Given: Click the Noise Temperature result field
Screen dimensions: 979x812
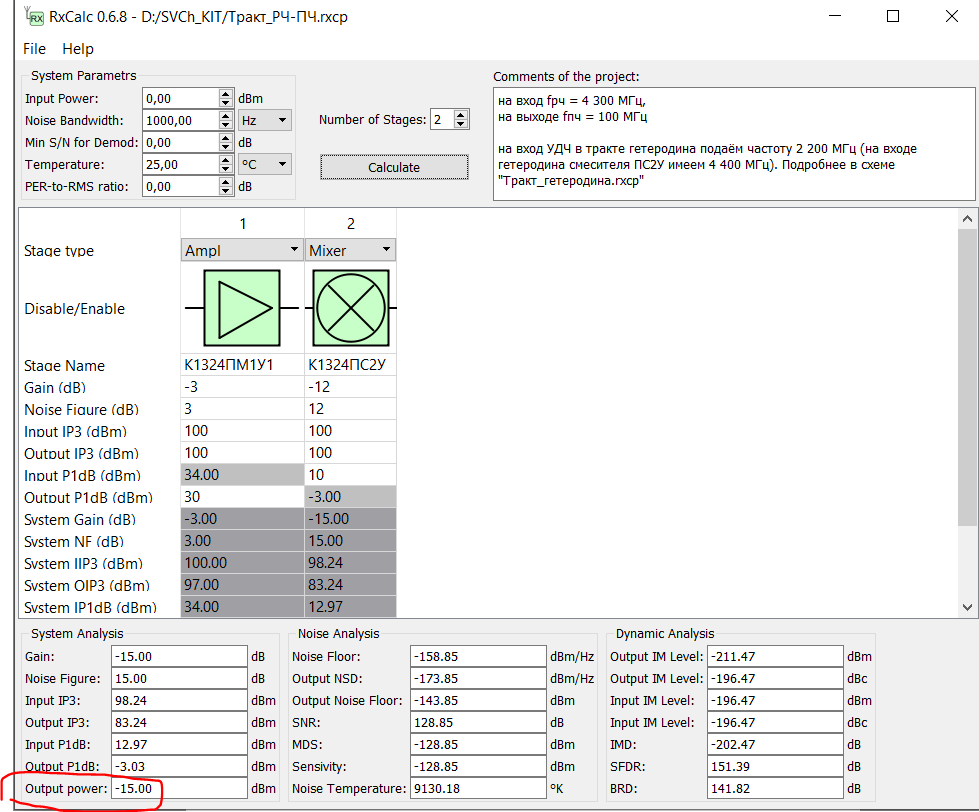Looking at the screenshot, I should [x=478, y=788].
